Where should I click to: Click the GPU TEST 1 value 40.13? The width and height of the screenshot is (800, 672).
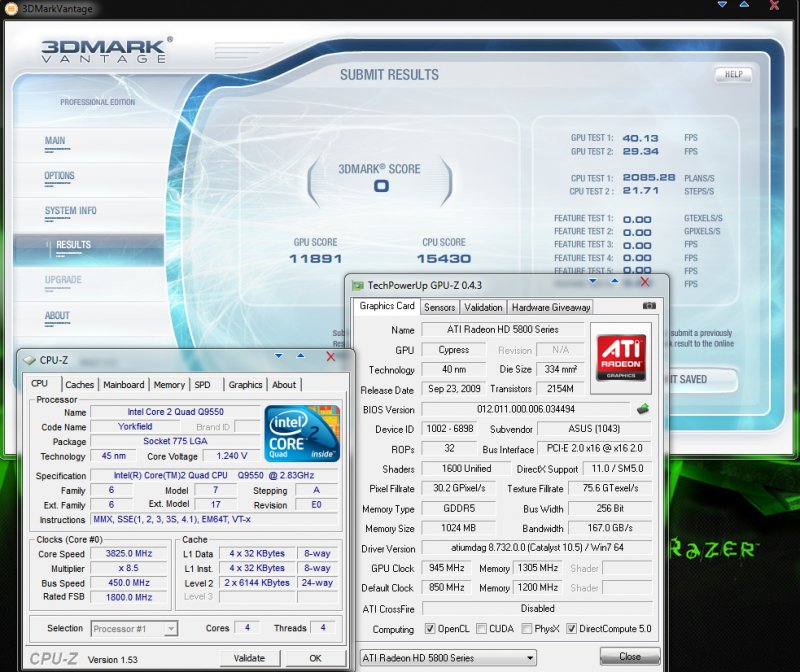click(x=640, y=138)
